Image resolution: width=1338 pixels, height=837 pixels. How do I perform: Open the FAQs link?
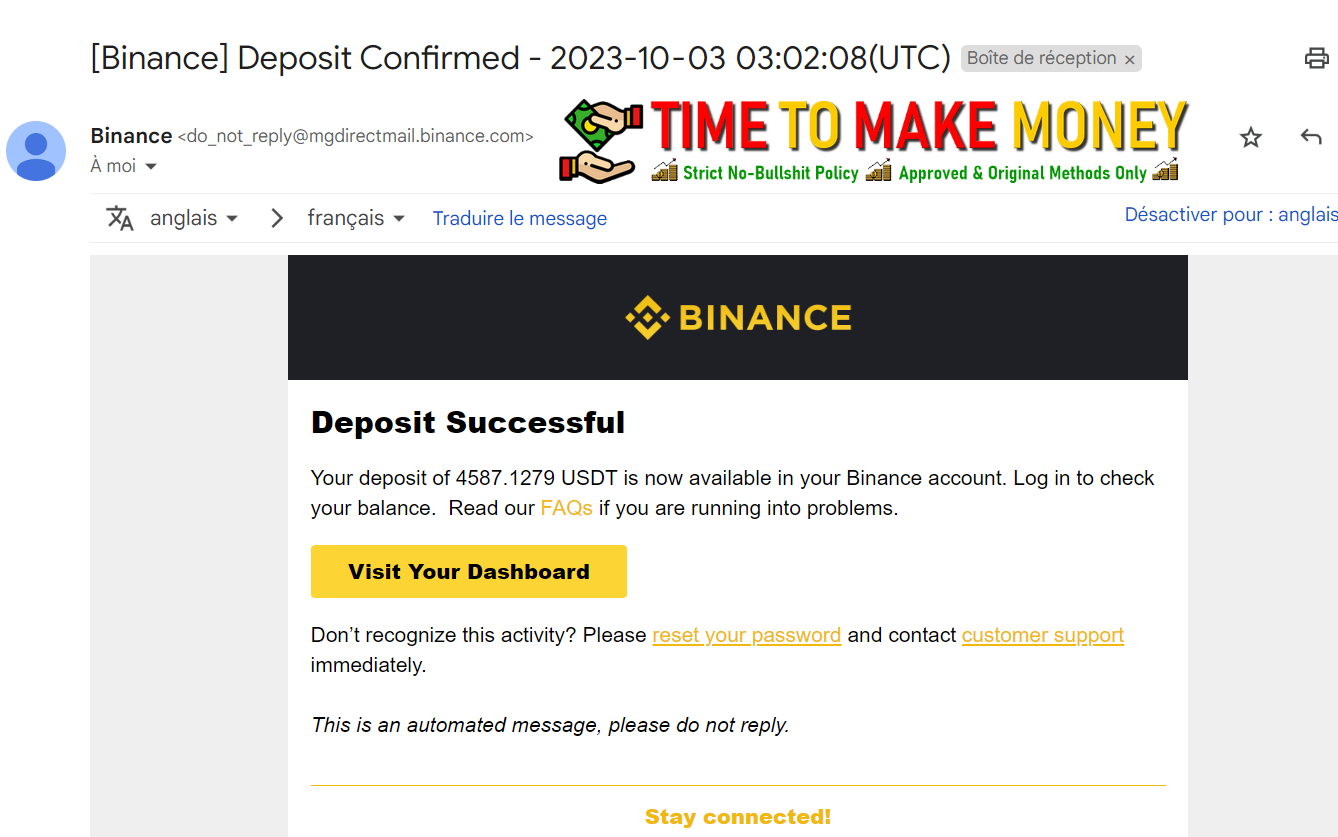click(x=567, y=508)
